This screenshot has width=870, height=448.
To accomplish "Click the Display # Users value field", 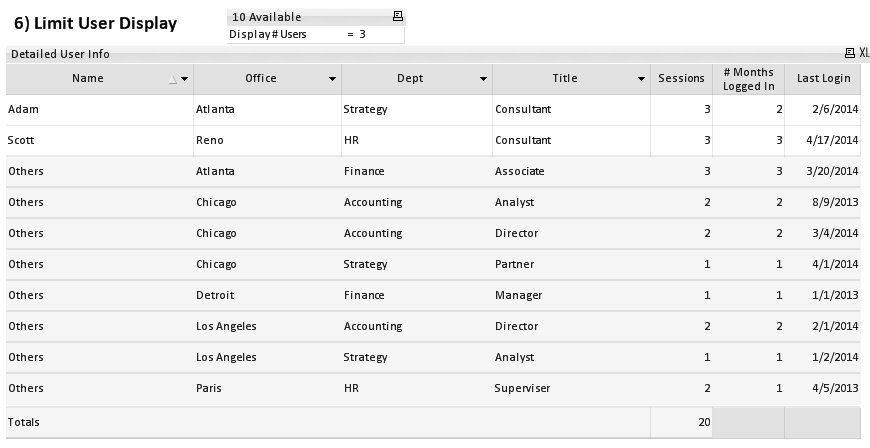I will pyautogui.click(x=363, y=34).
